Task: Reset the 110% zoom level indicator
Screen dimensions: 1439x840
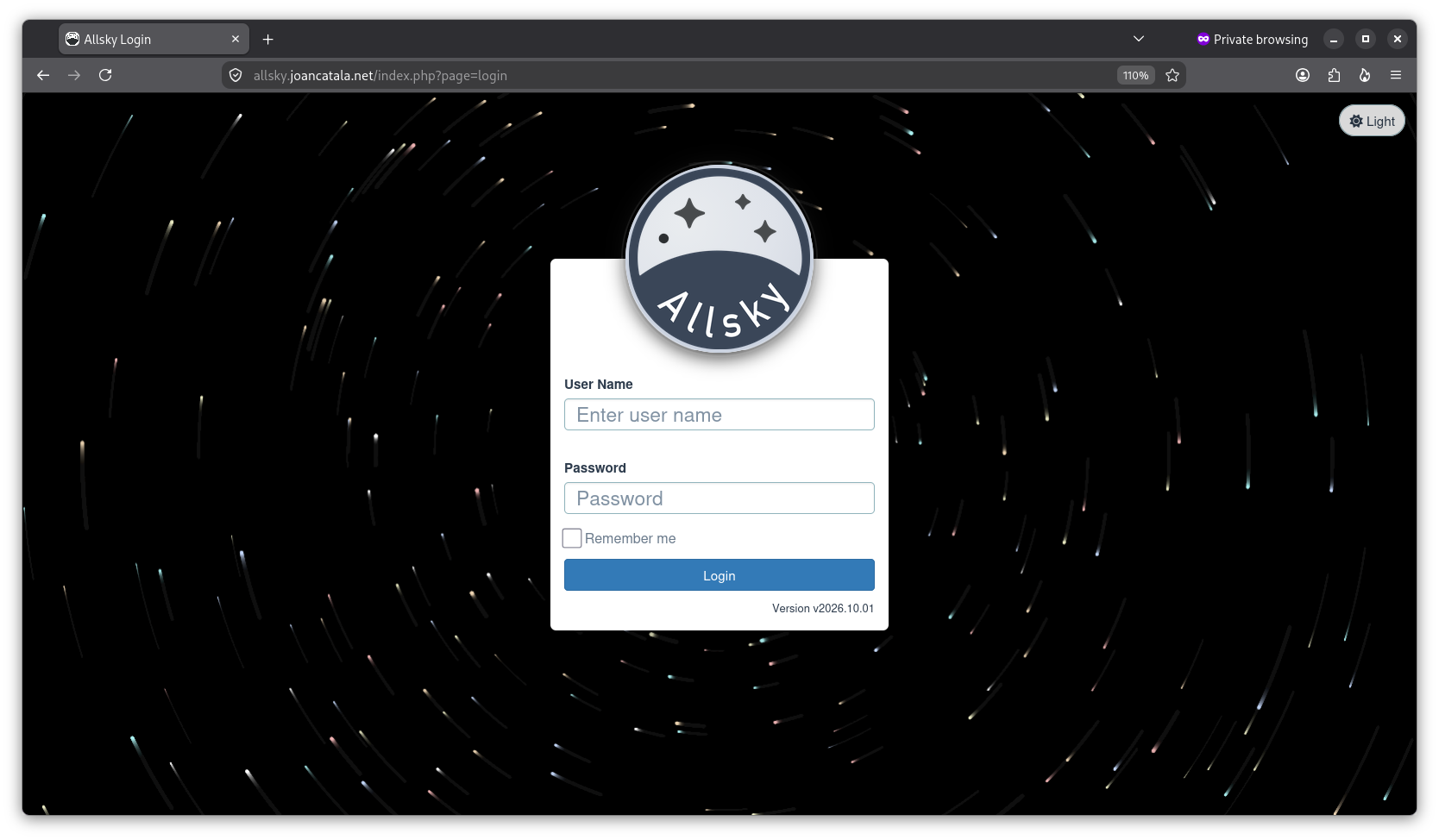Action: [1135, 75]
